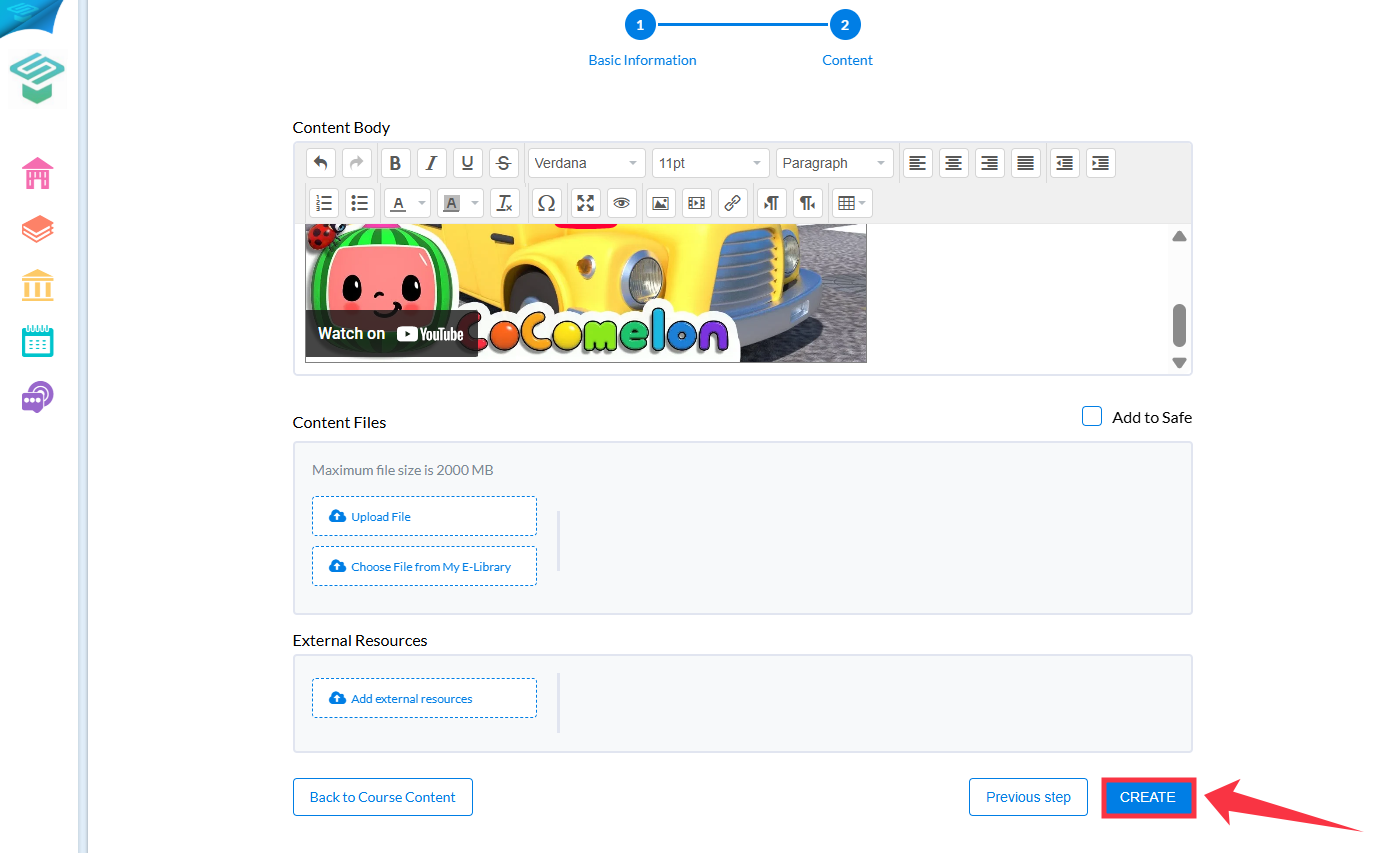Insert media video into content

[697, 203]
